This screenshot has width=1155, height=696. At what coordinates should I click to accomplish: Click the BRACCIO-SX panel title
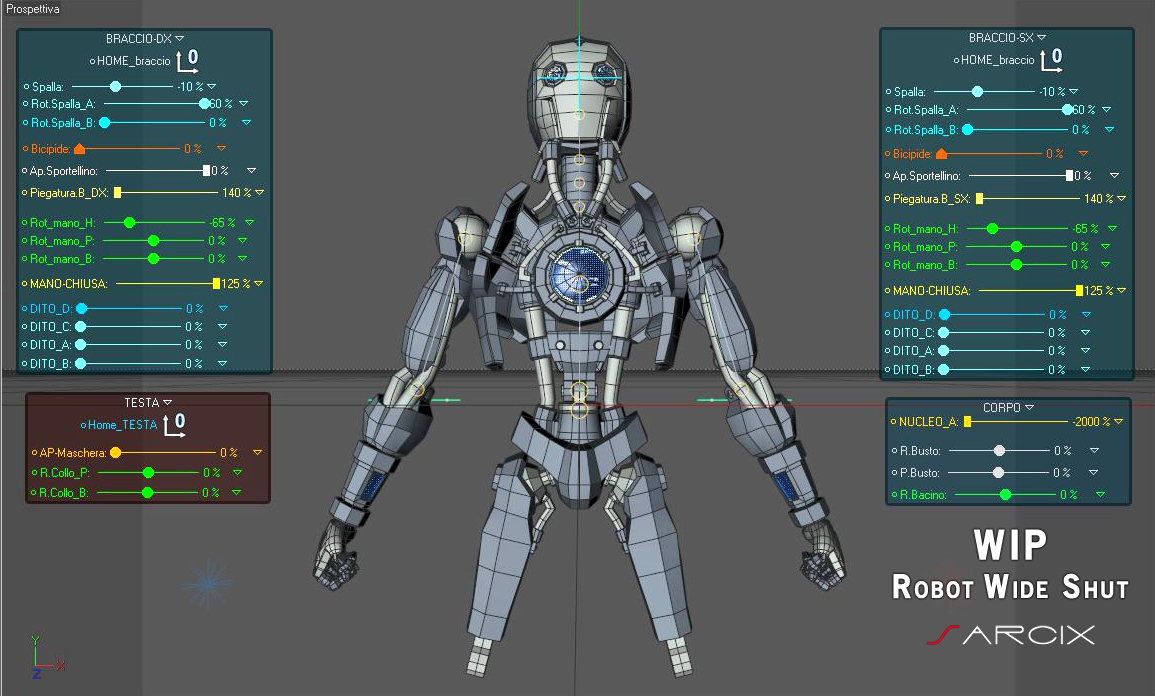(1001, 38)
